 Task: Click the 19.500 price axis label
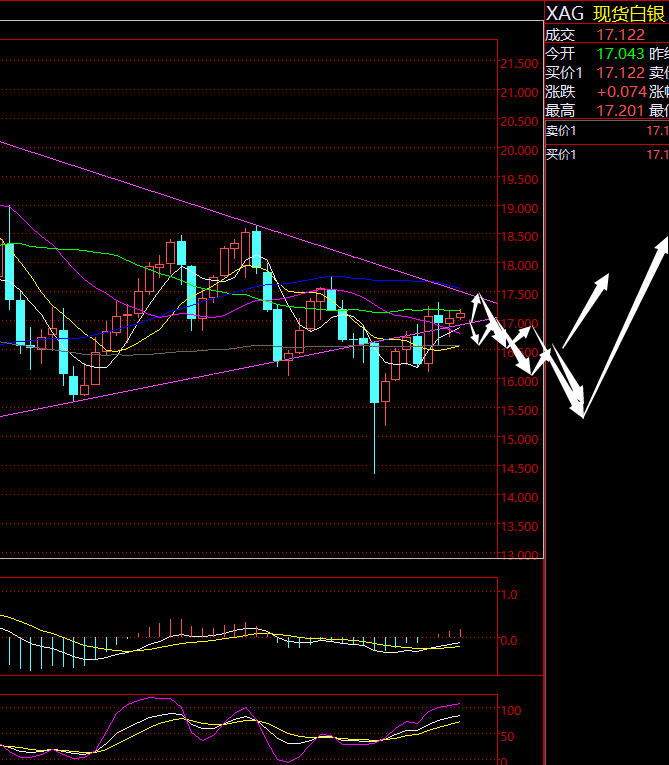(519, 180)
